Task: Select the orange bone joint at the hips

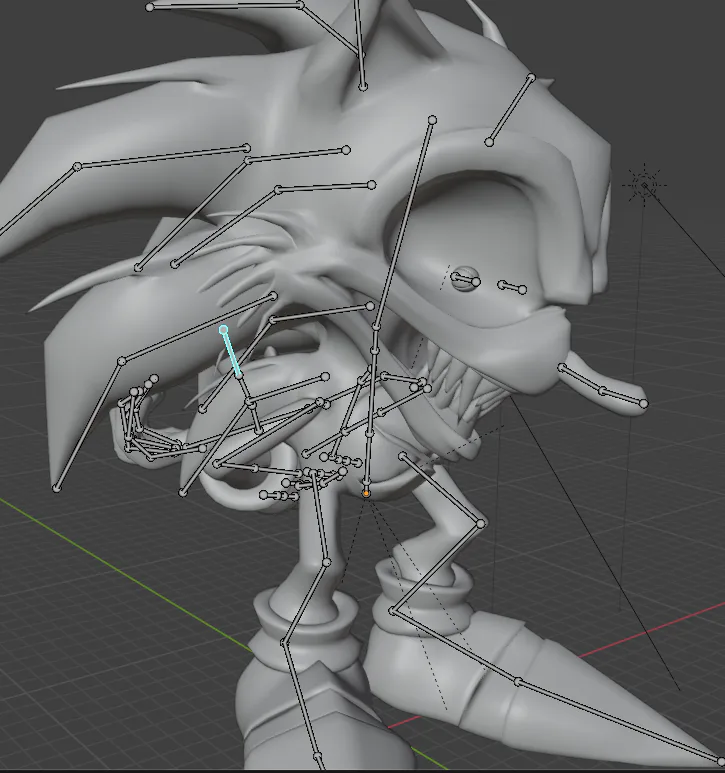Action: coord(366,493)
